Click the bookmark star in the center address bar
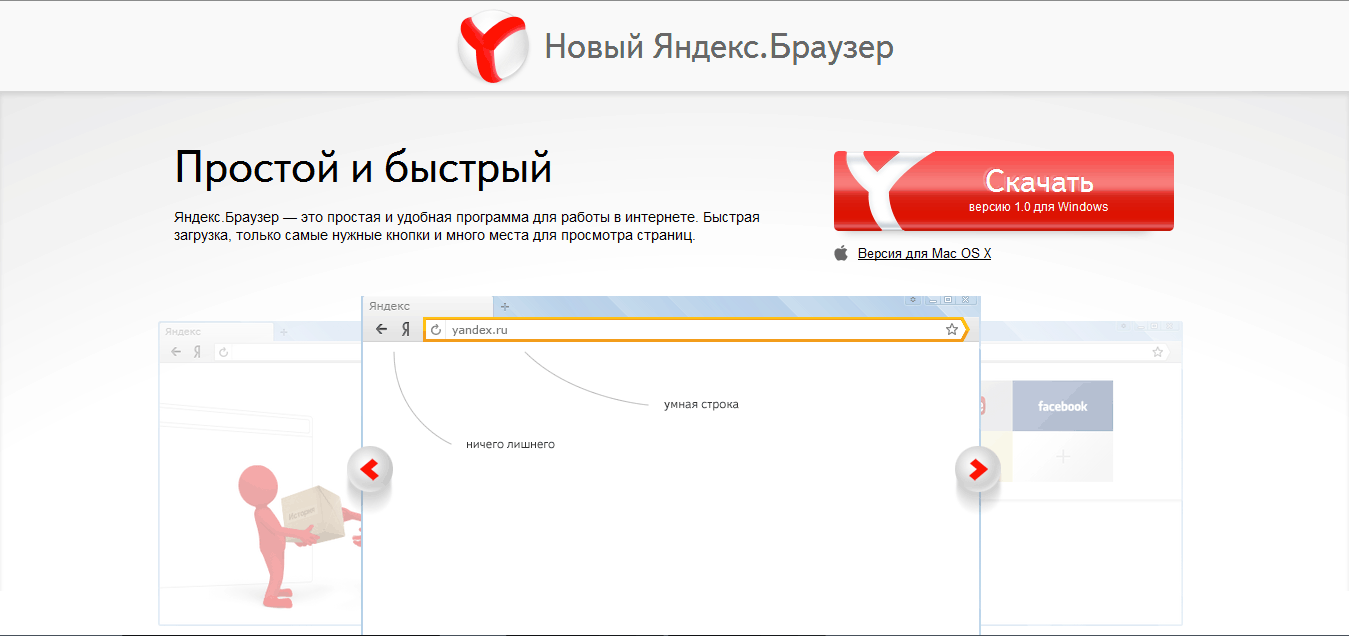Screen dimensions: 1349x636 (952, 329)
